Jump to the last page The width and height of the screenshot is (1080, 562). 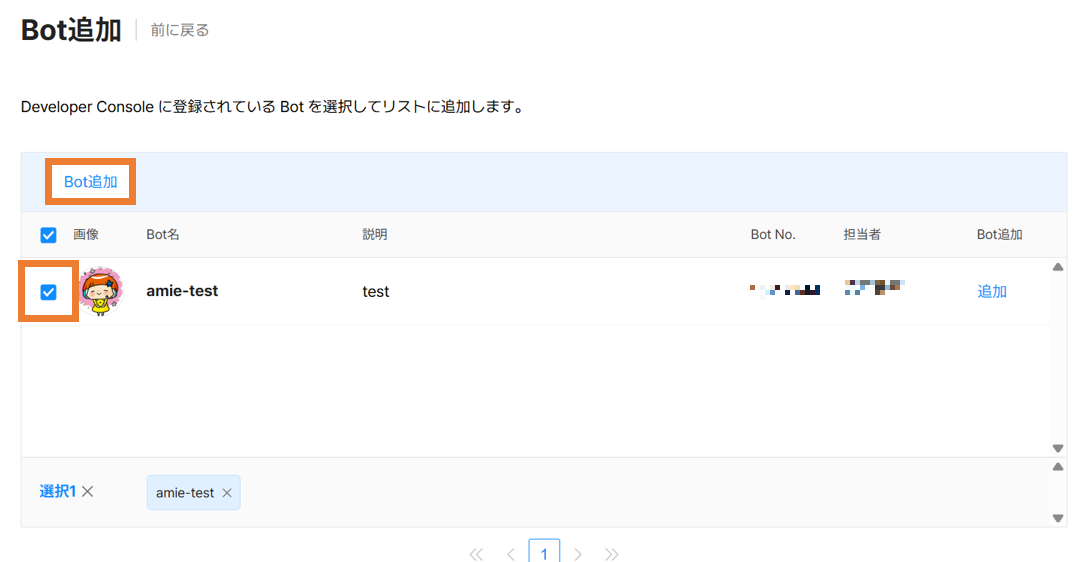tap(612, 554)
